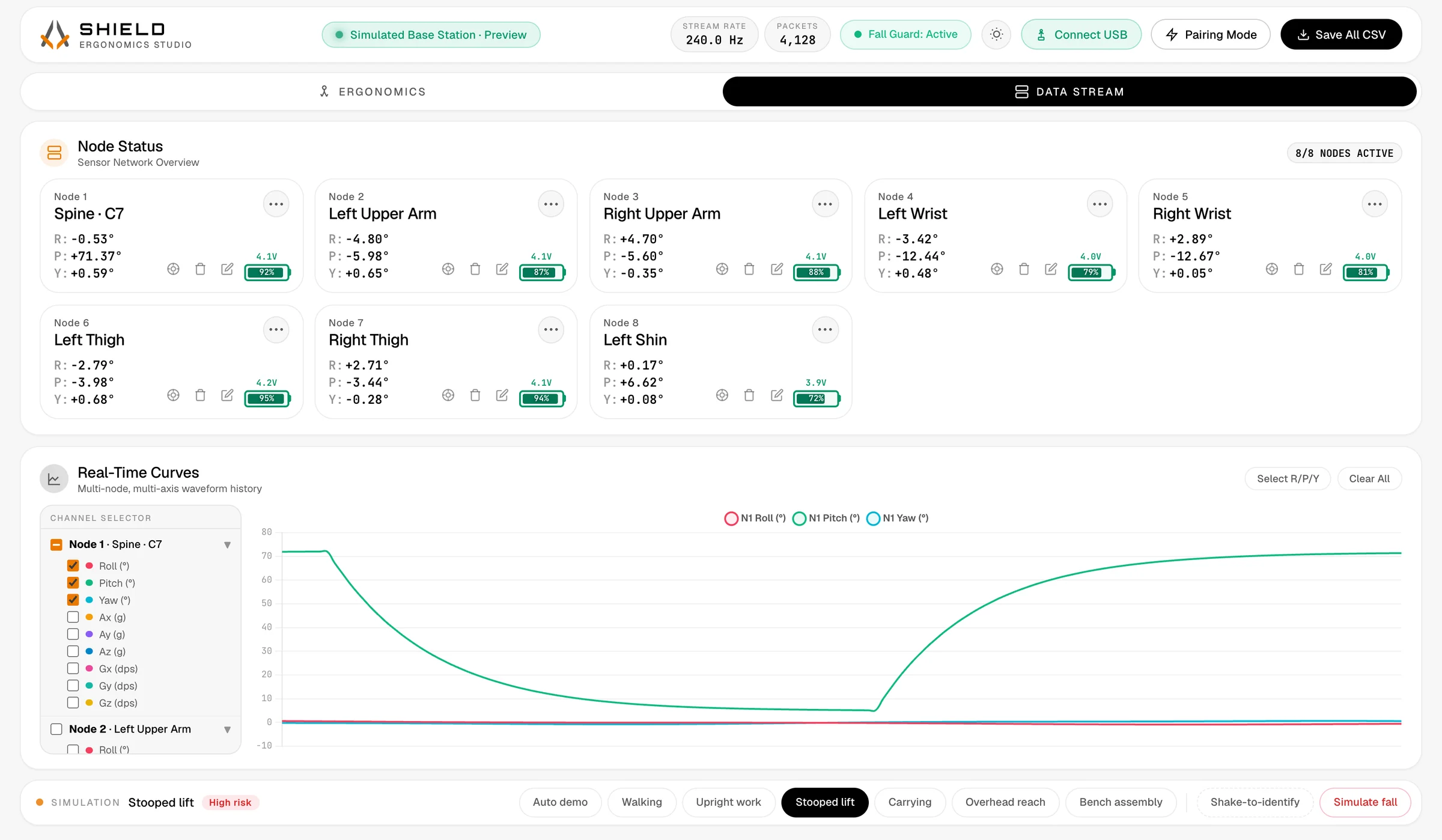The image size is (1442, 840).
Task: Select the Walking simulation mode
Action: tap(642, 802)
